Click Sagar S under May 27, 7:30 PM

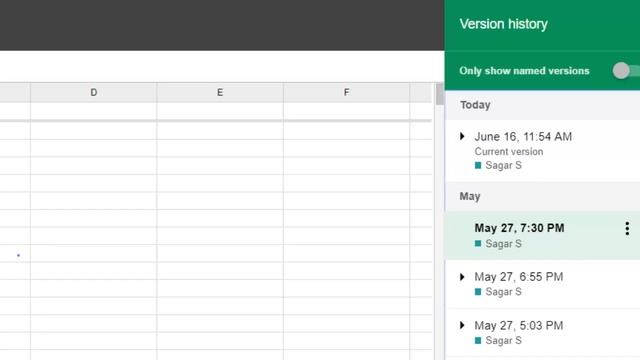tap(503, 244)
